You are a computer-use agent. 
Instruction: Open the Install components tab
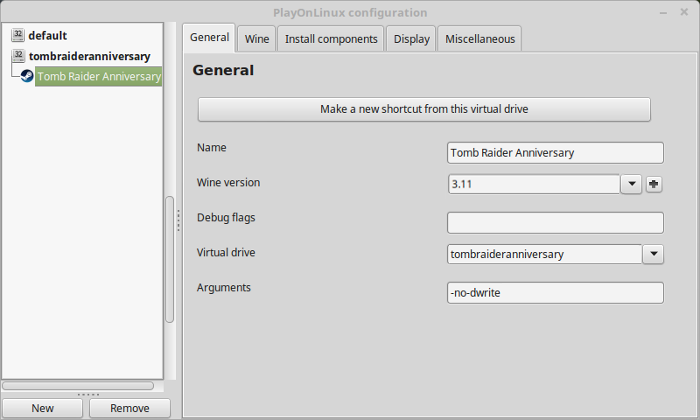coord(331,39)
